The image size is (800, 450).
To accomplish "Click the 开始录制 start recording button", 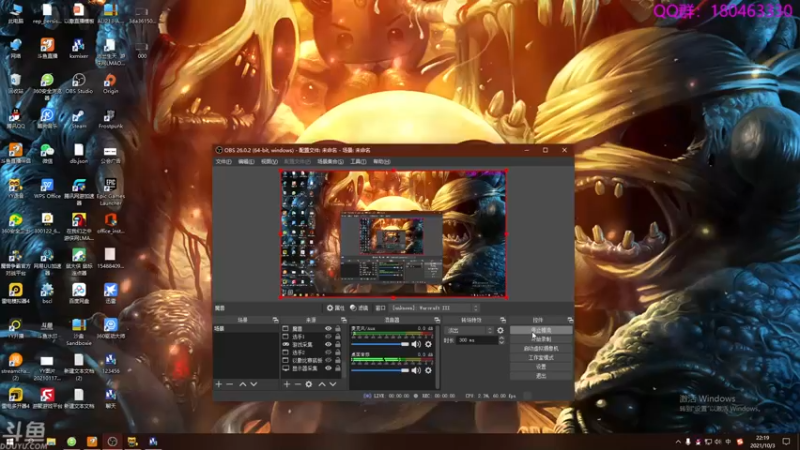I will click(541, 339).
